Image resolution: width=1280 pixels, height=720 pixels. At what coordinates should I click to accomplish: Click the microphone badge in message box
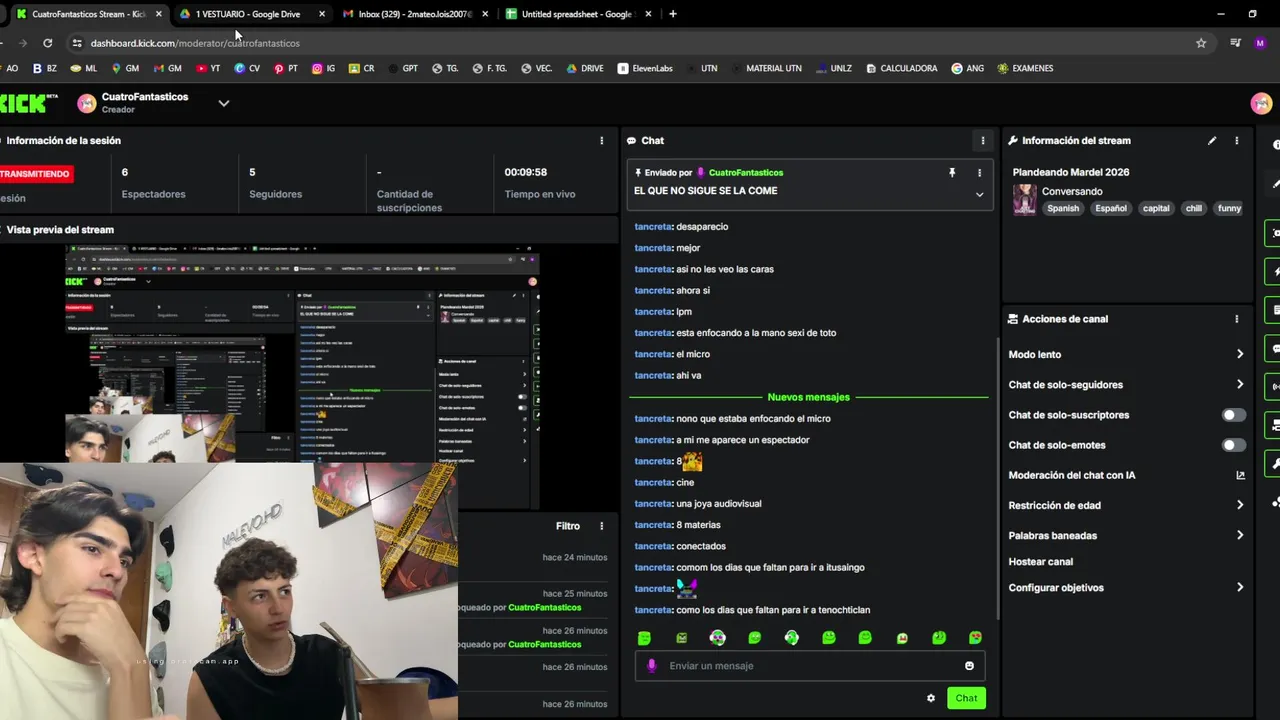(652, 666)
